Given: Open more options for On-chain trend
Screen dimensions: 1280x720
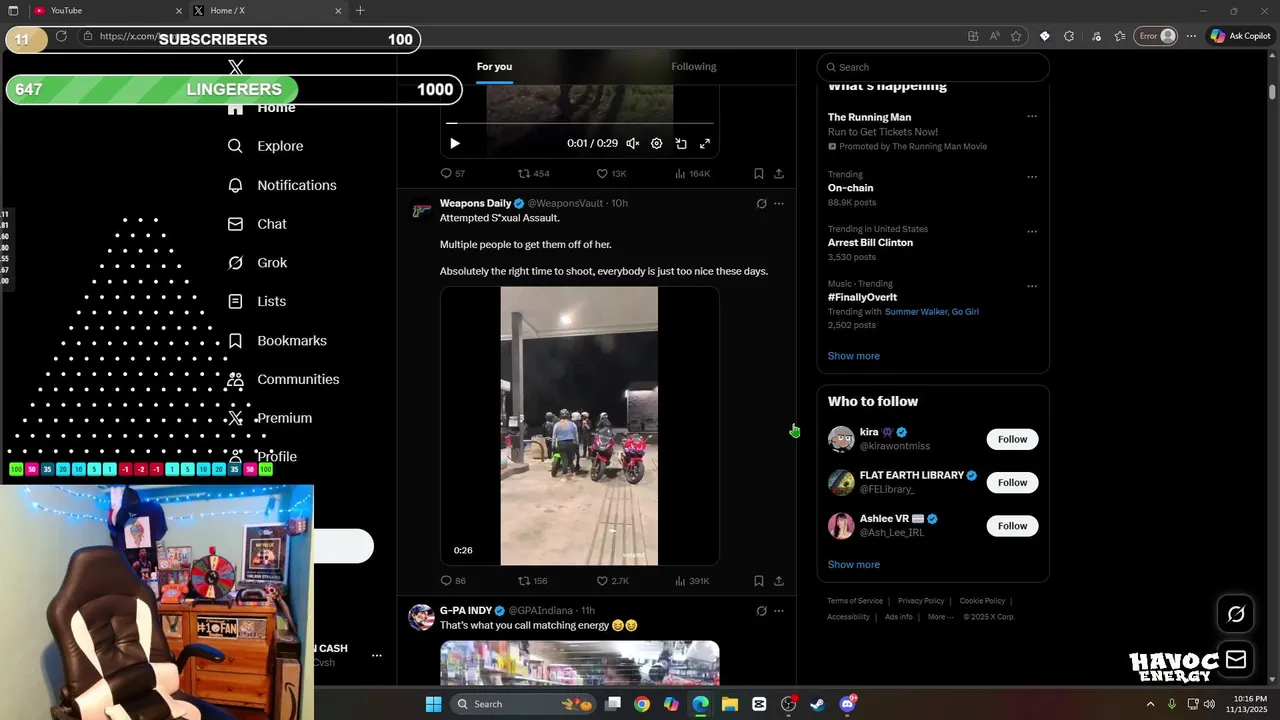Looking at the screenshot, I should pos(1032,177).
